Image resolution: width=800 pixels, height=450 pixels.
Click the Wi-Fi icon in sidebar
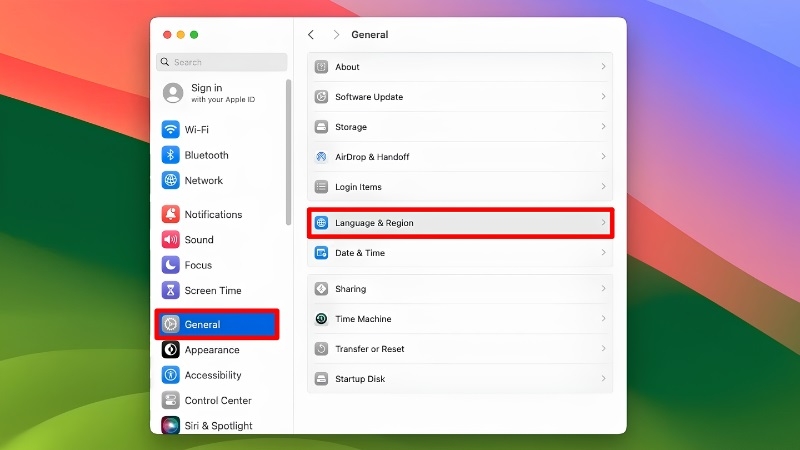tap(170, 129)
